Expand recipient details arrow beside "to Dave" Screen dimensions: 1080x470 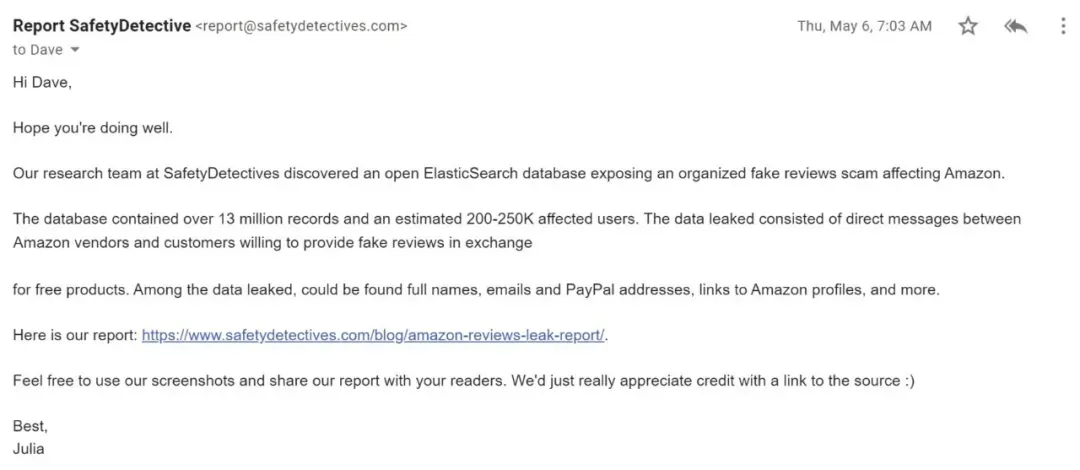75,50
